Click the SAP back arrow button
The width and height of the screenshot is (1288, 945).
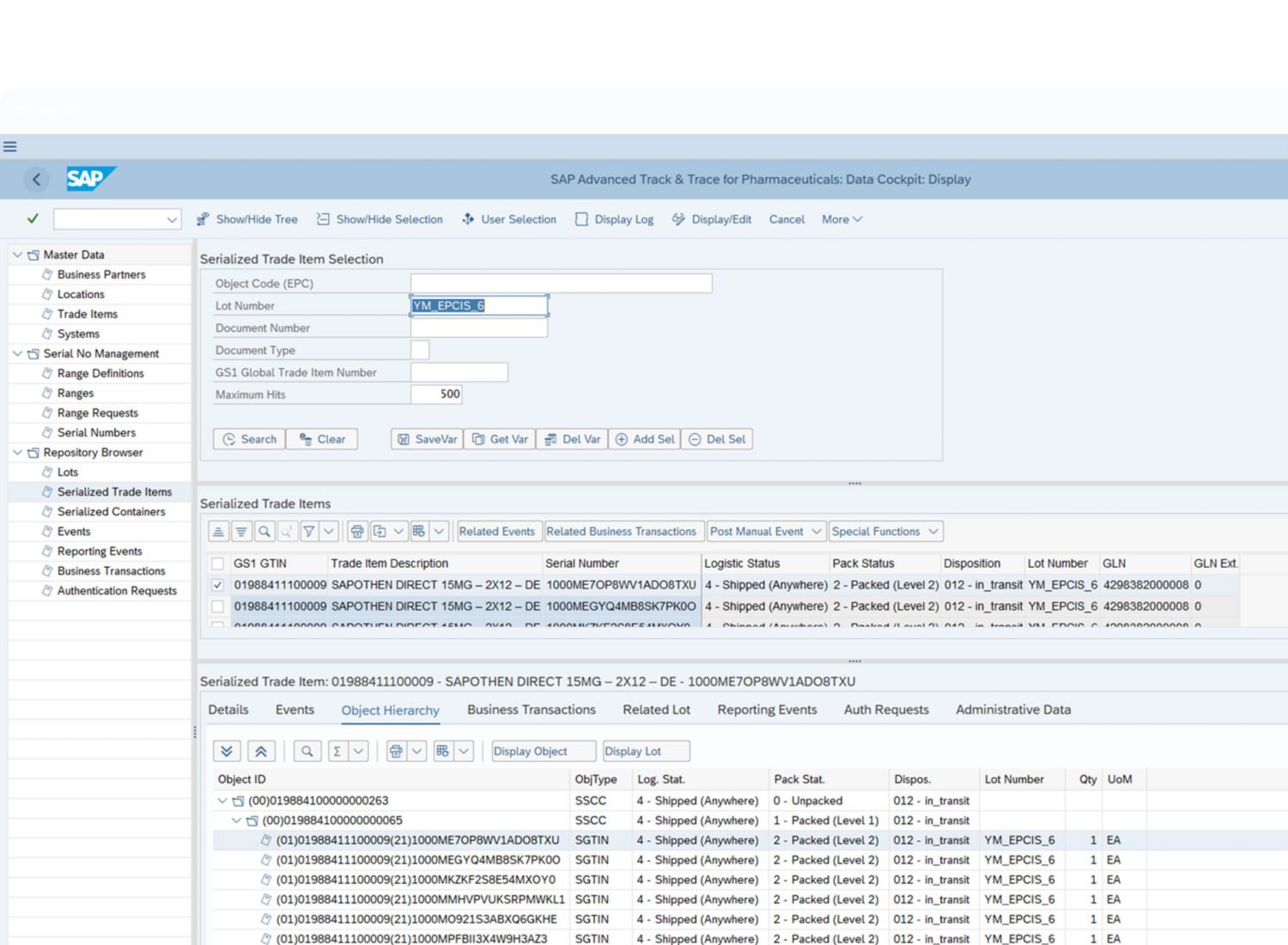coord(36,180)
